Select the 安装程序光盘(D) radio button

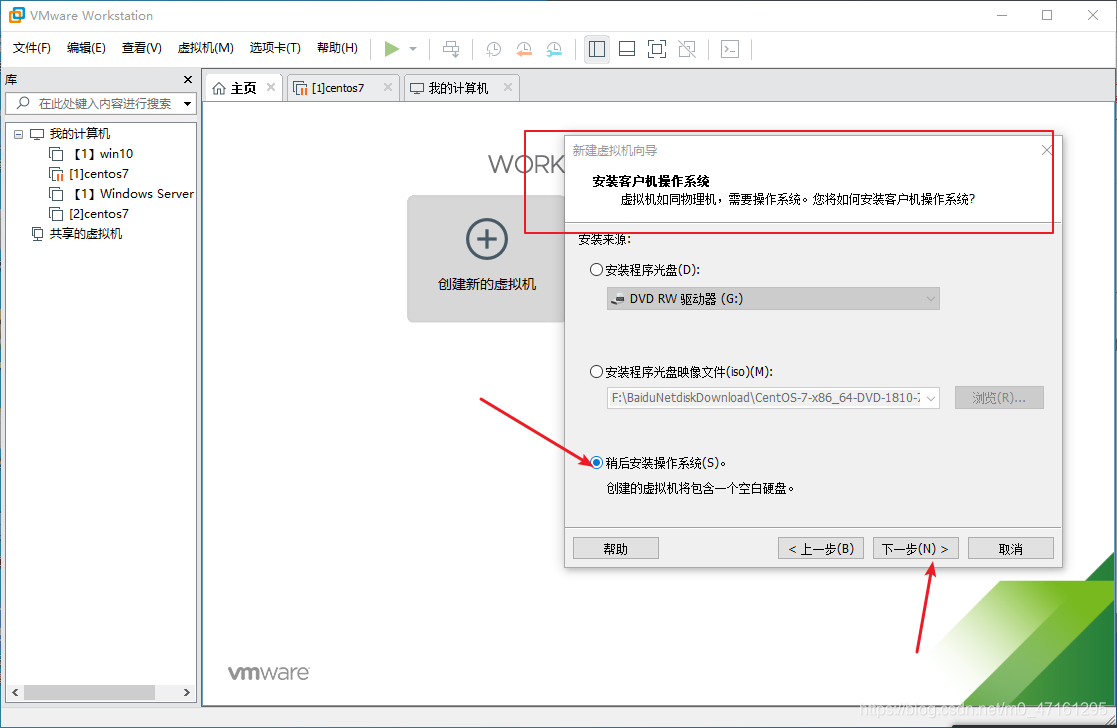tap(596, 270)
